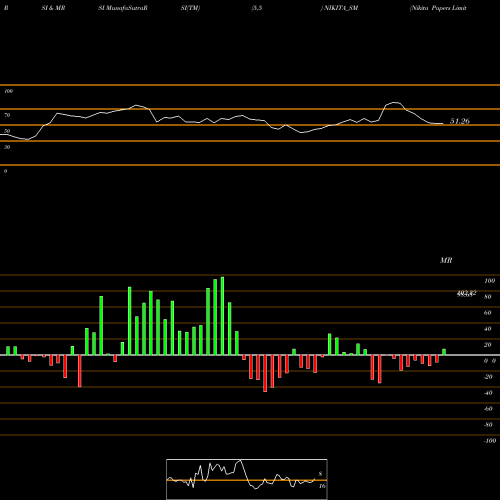The image size is (500, 500).
Task: Click the Nikita Papers Limit title text
Action: (438, 8)
